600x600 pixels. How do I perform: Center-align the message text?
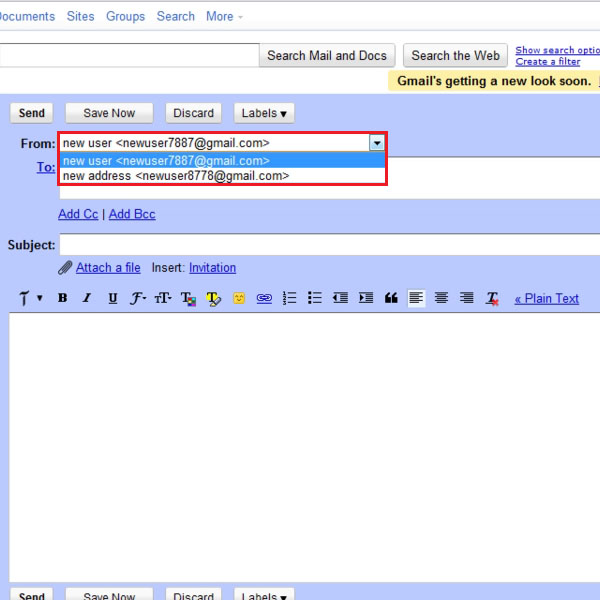click(x=441, y=298)
